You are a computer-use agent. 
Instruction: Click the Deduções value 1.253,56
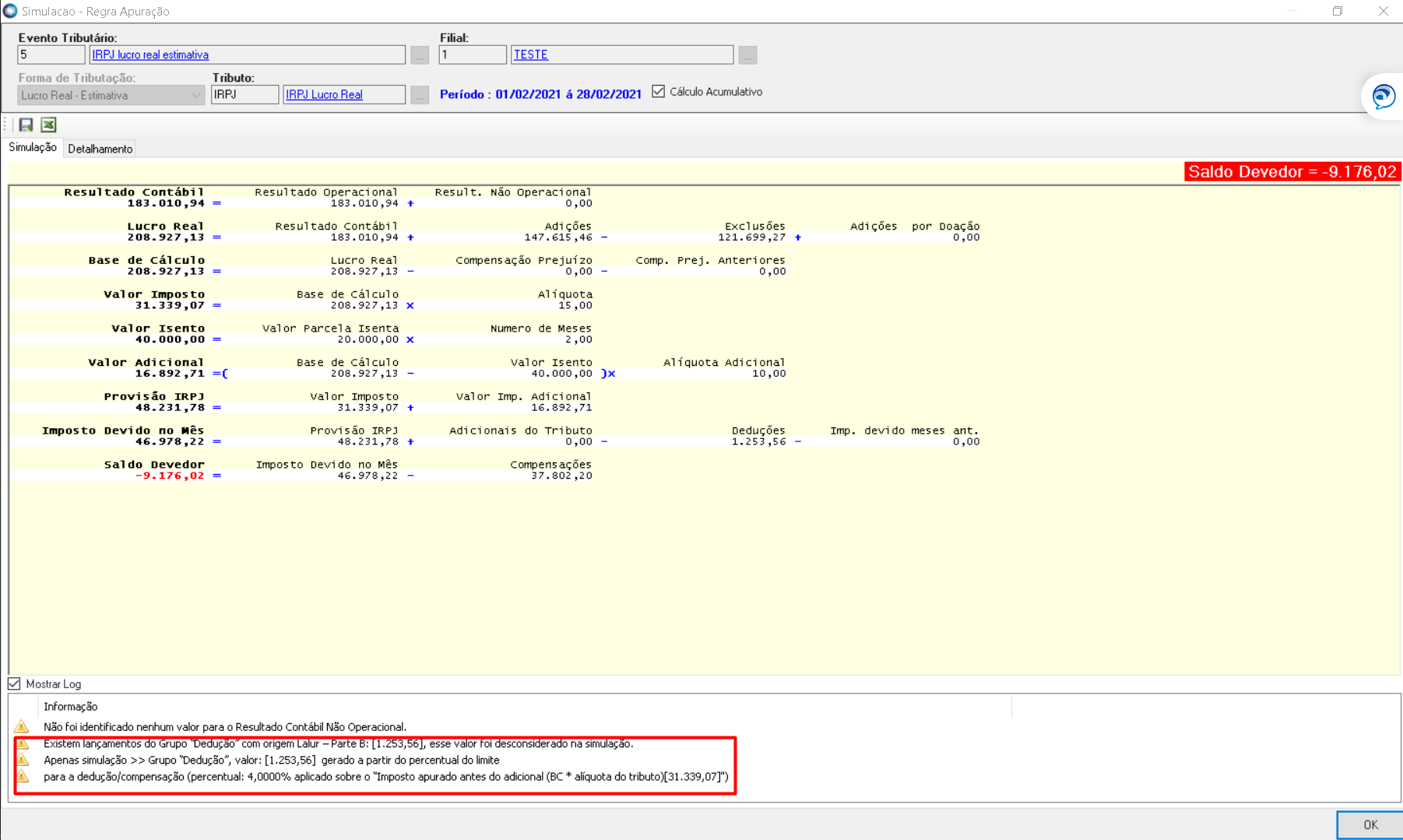(758, 441)
